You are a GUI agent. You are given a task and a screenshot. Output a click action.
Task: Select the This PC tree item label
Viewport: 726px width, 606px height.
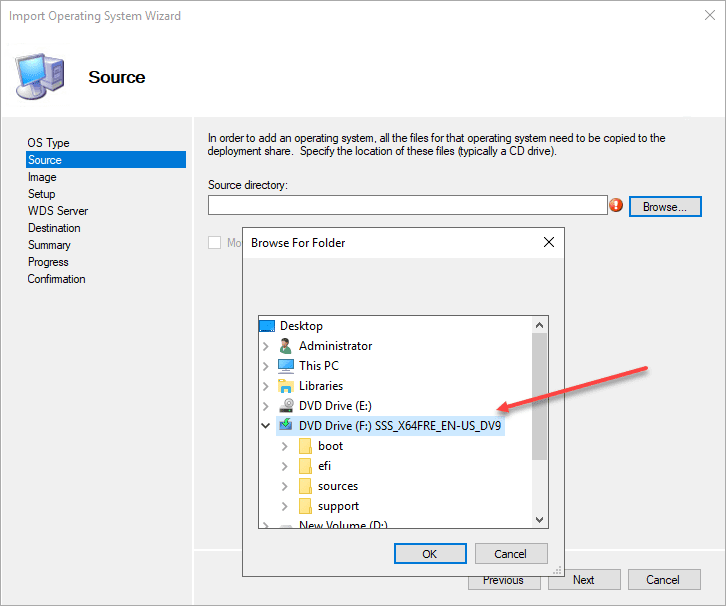319,366
